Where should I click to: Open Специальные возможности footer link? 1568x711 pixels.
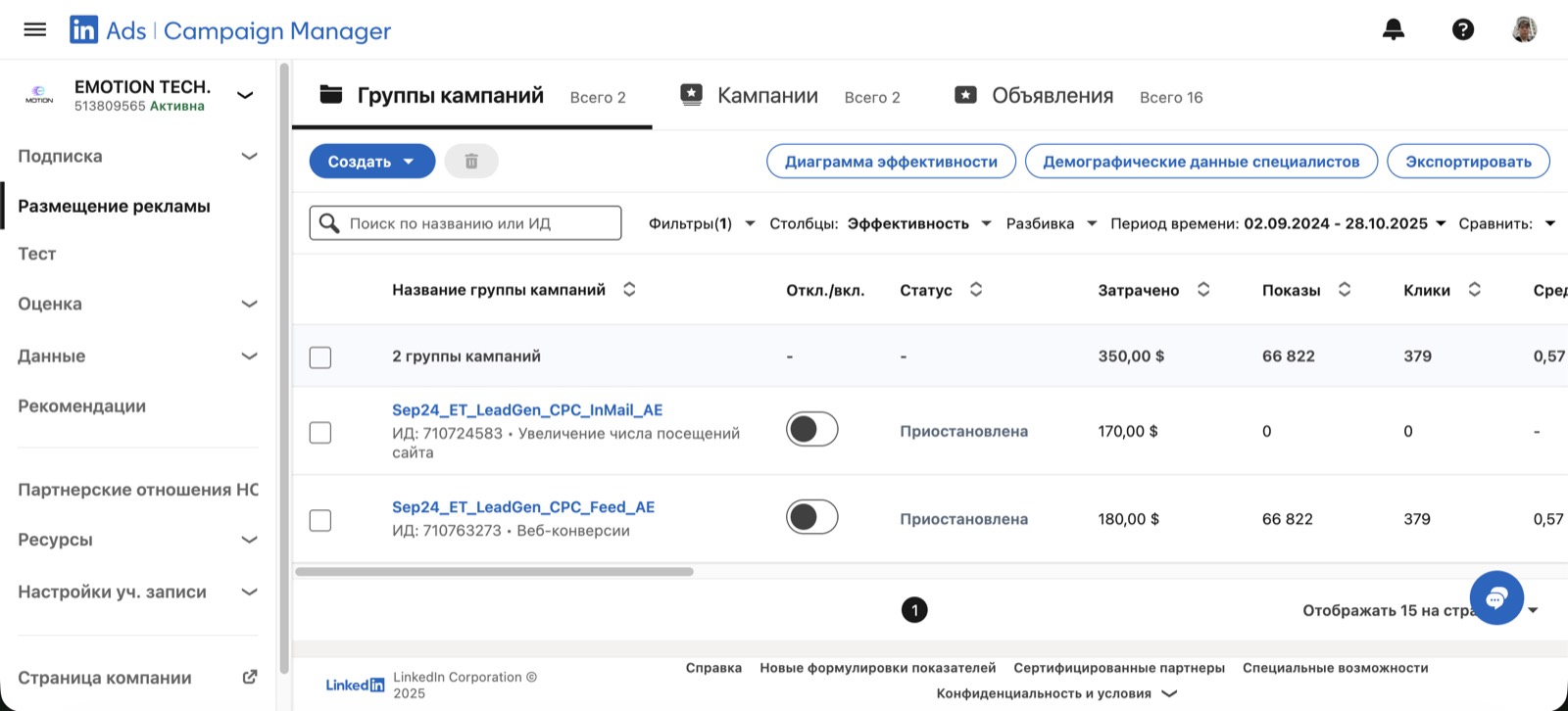point(1336,668)
